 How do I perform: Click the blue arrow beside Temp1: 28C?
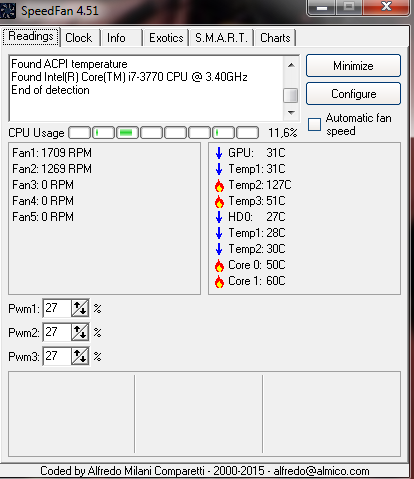point(219,233)
